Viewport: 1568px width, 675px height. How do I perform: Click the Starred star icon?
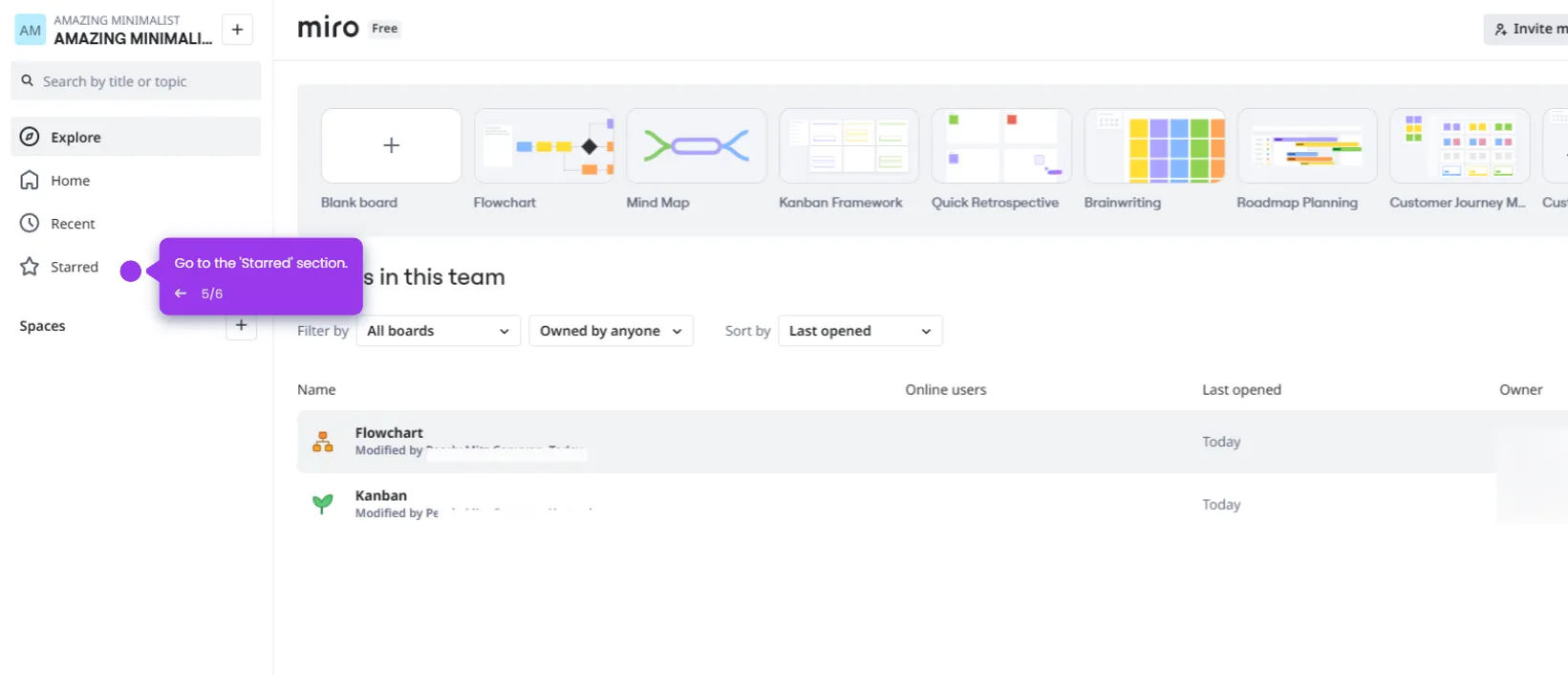click(30, 267)
